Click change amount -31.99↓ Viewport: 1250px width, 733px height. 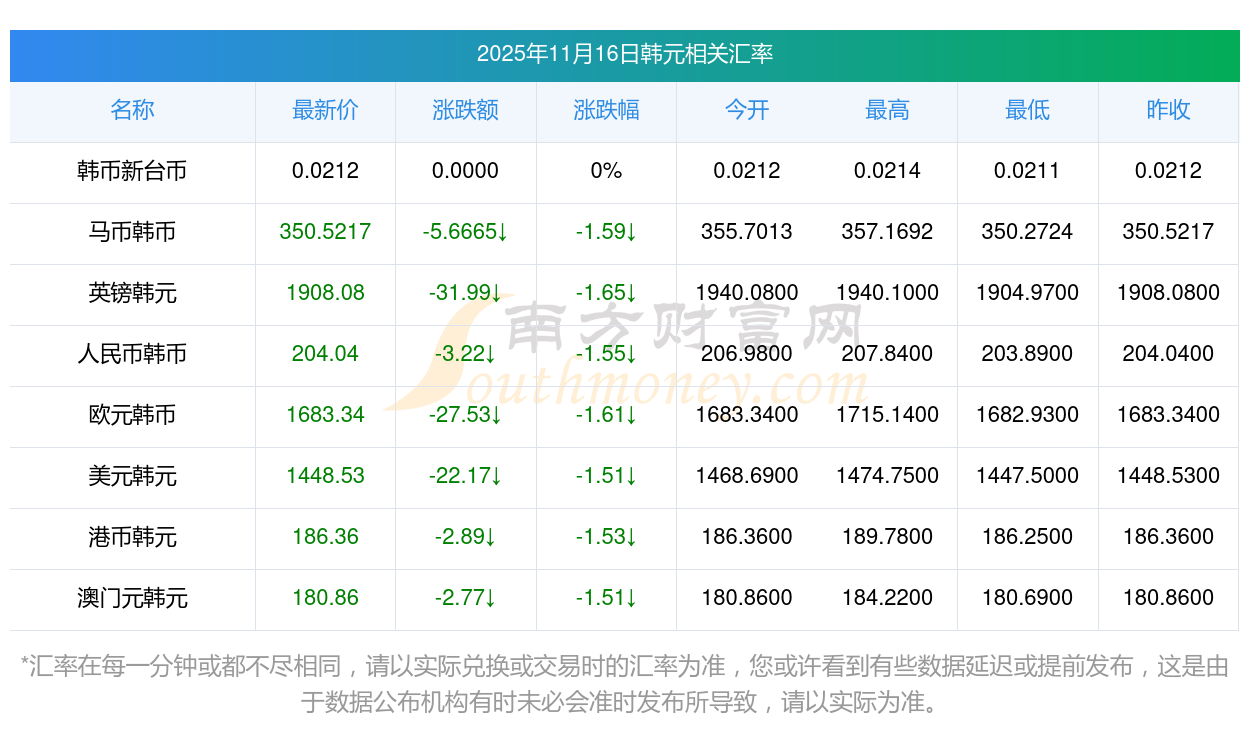(466, 293)
